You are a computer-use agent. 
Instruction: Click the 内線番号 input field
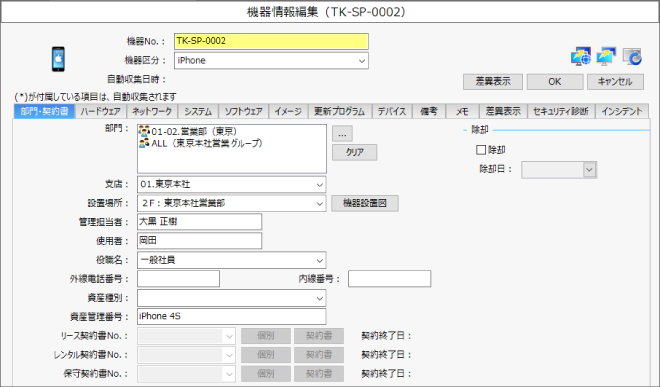point(389,279)
